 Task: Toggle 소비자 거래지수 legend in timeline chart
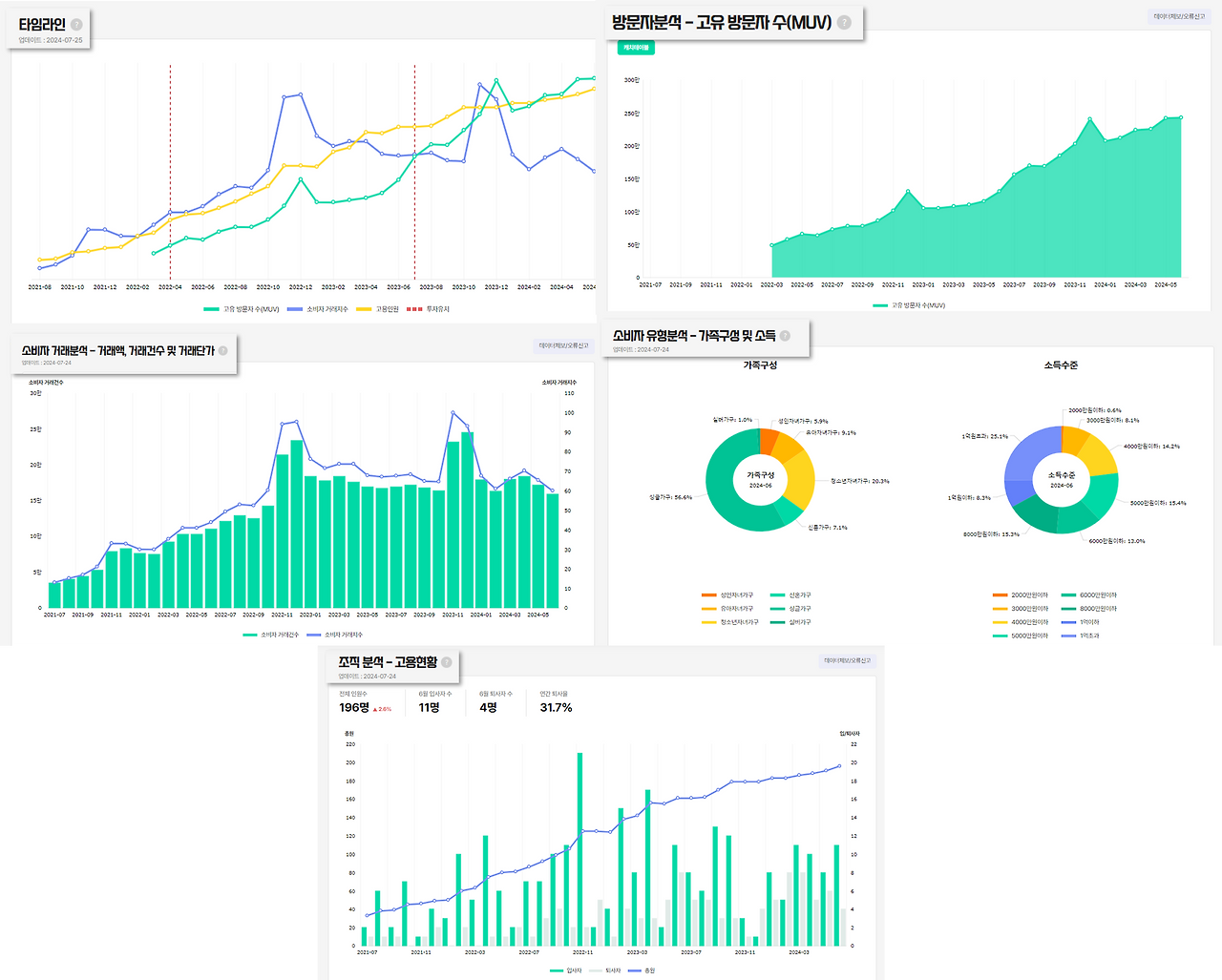(318, 309)
